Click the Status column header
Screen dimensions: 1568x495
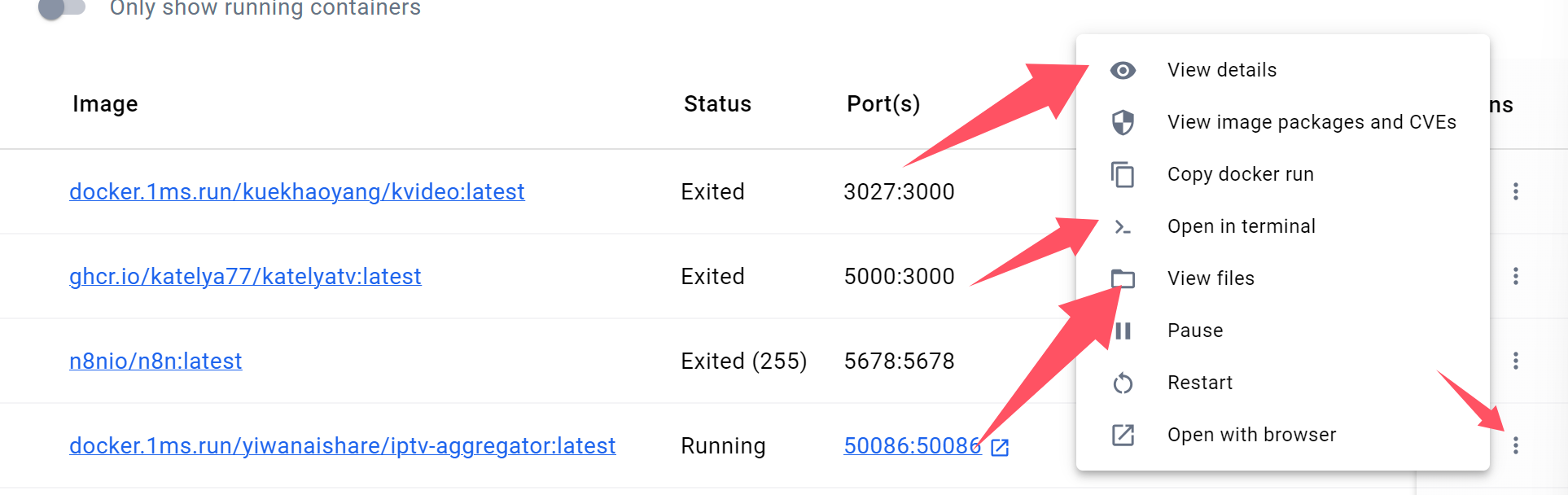[717, 104]
